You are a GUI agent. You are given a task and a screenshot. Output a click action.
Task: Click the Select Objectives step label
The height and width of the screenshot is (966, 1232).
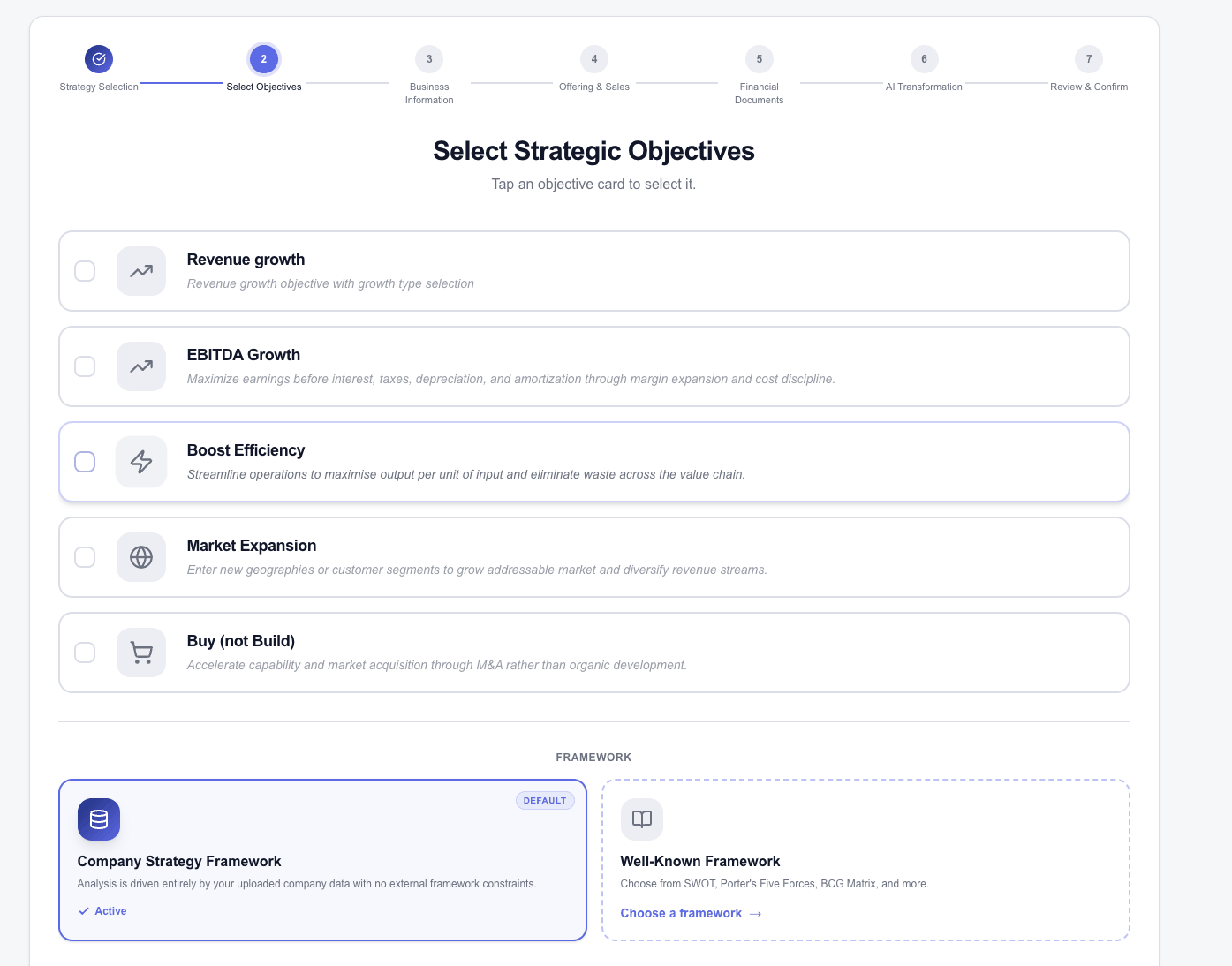click(x=264, y=87)
